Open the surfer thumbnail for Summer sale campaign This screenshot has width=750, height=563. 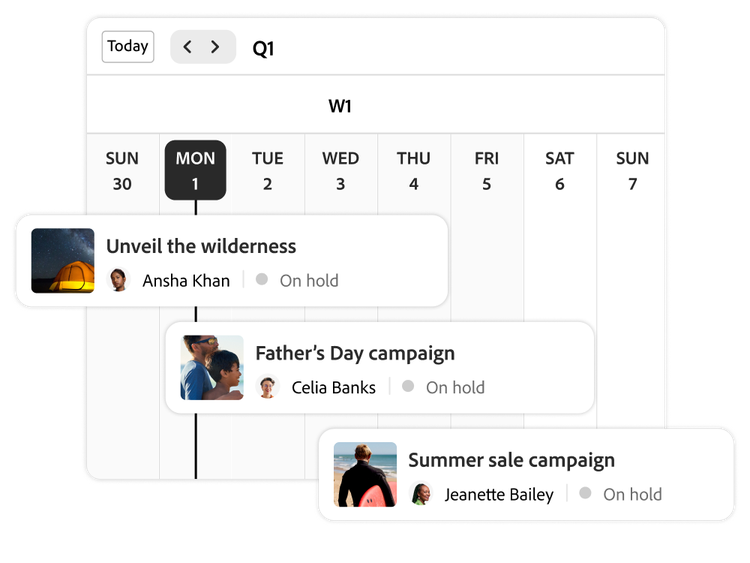(365, 475)
